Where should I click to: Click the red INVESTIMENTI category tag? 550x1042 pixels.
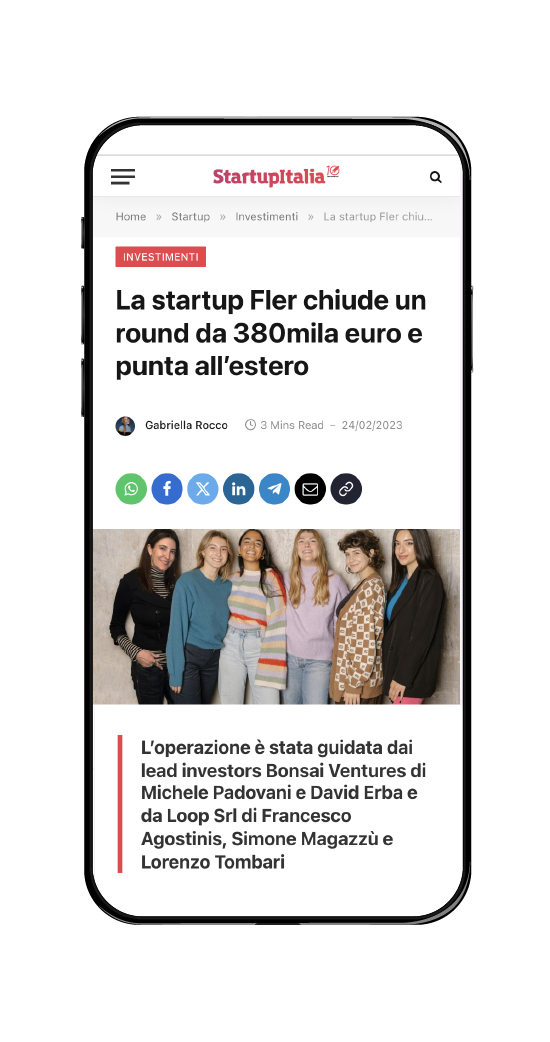(x=161, y=257)
